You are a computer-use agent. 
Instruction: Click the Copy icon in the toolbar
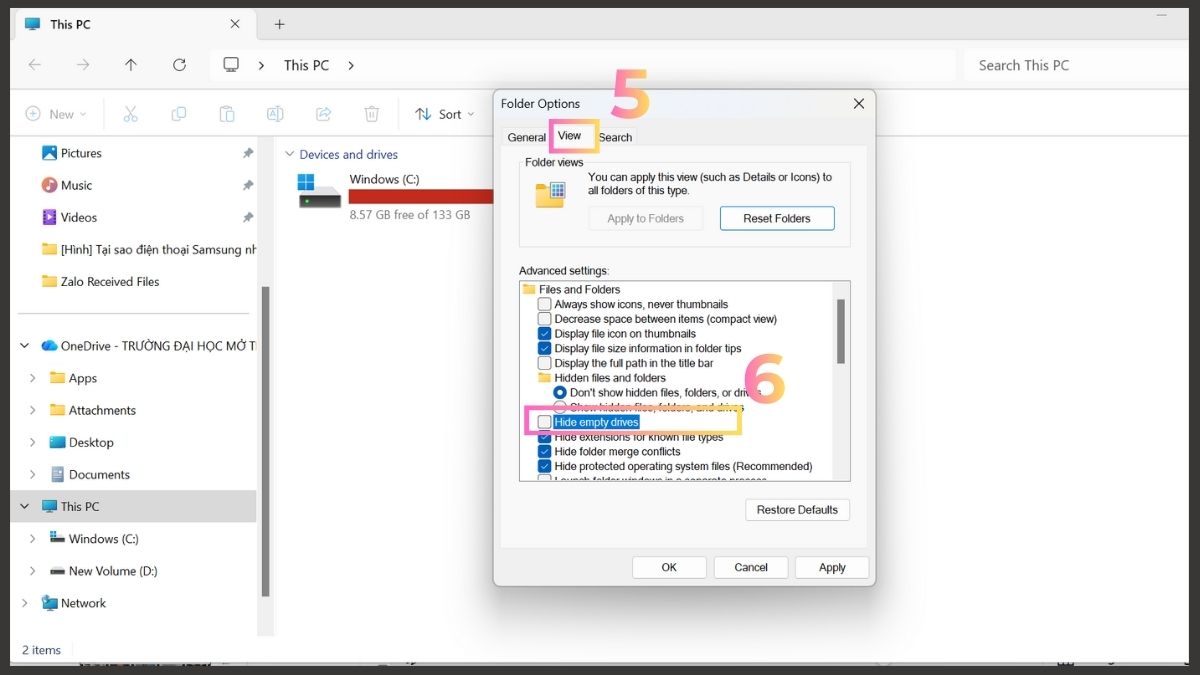[x=178, y=113]
